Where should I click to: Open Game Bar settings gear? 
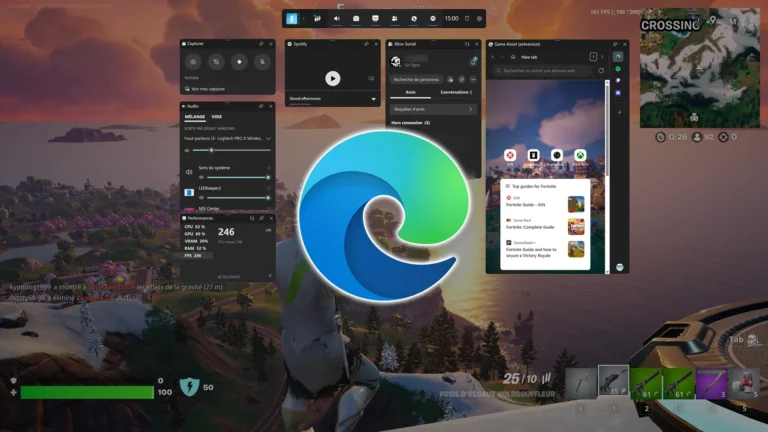[x=479, y=18]
